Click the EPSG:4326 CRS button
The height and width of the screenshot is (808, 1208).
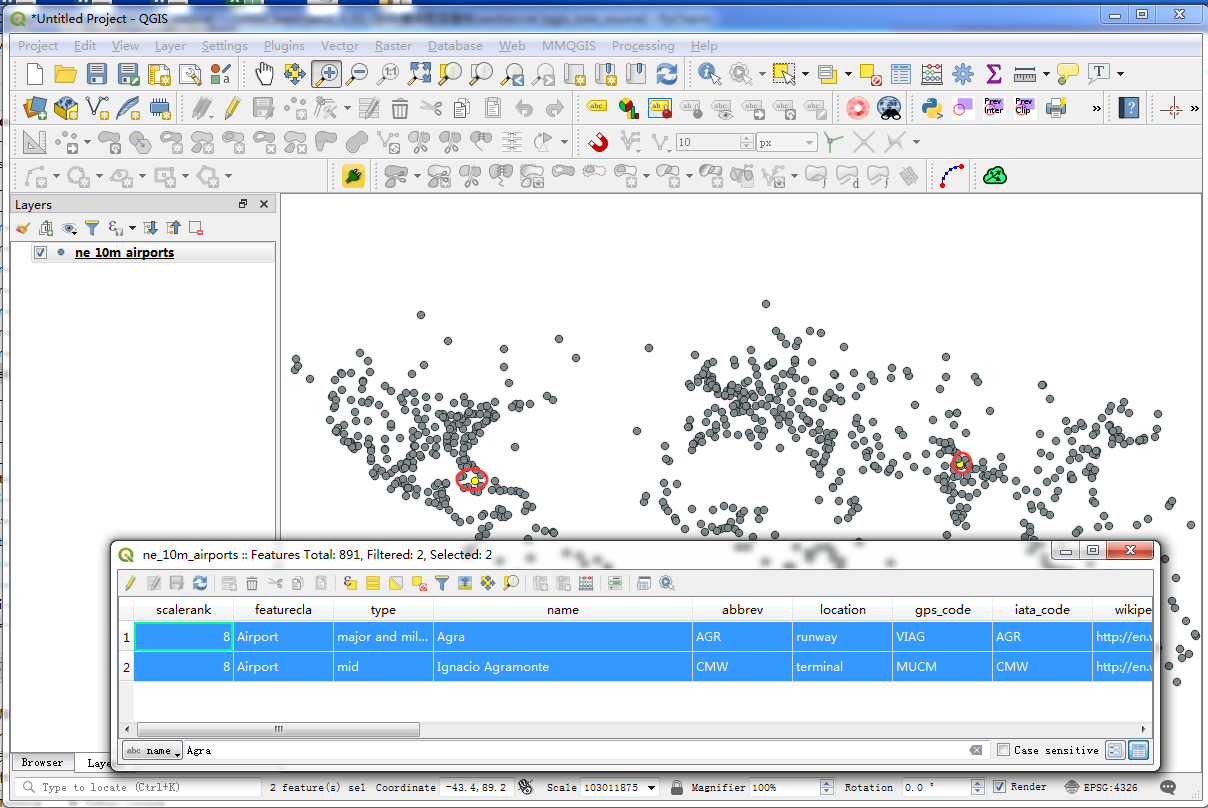1102,787
